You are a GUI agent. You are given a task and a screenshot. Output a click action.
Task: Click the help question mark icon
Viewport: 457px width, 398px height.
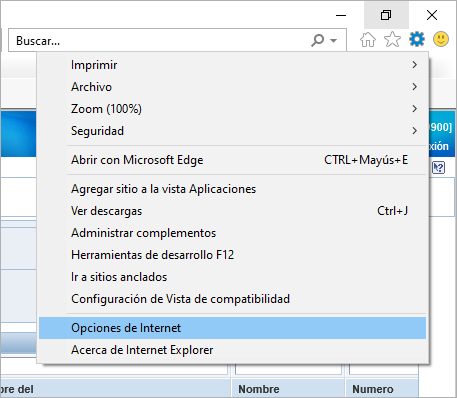coord(439,167)
